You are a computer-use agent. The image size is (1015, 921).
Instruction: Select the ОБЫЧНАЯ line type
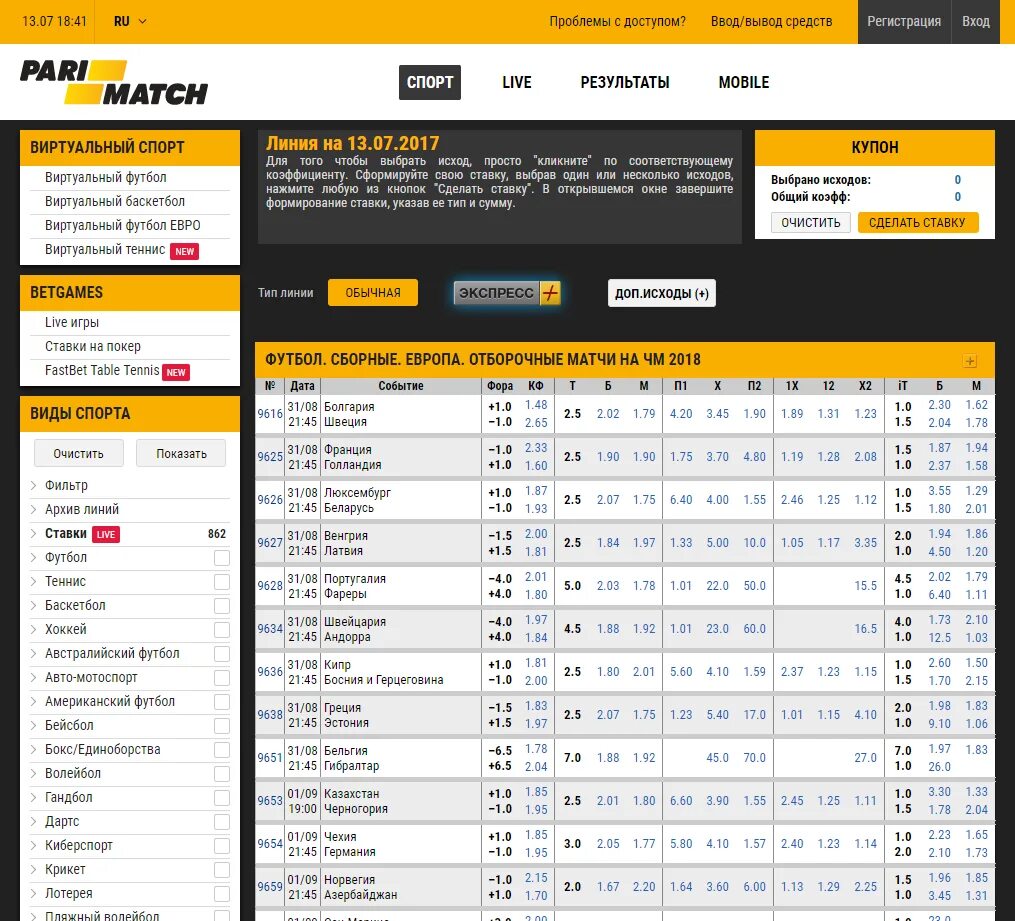373,293
